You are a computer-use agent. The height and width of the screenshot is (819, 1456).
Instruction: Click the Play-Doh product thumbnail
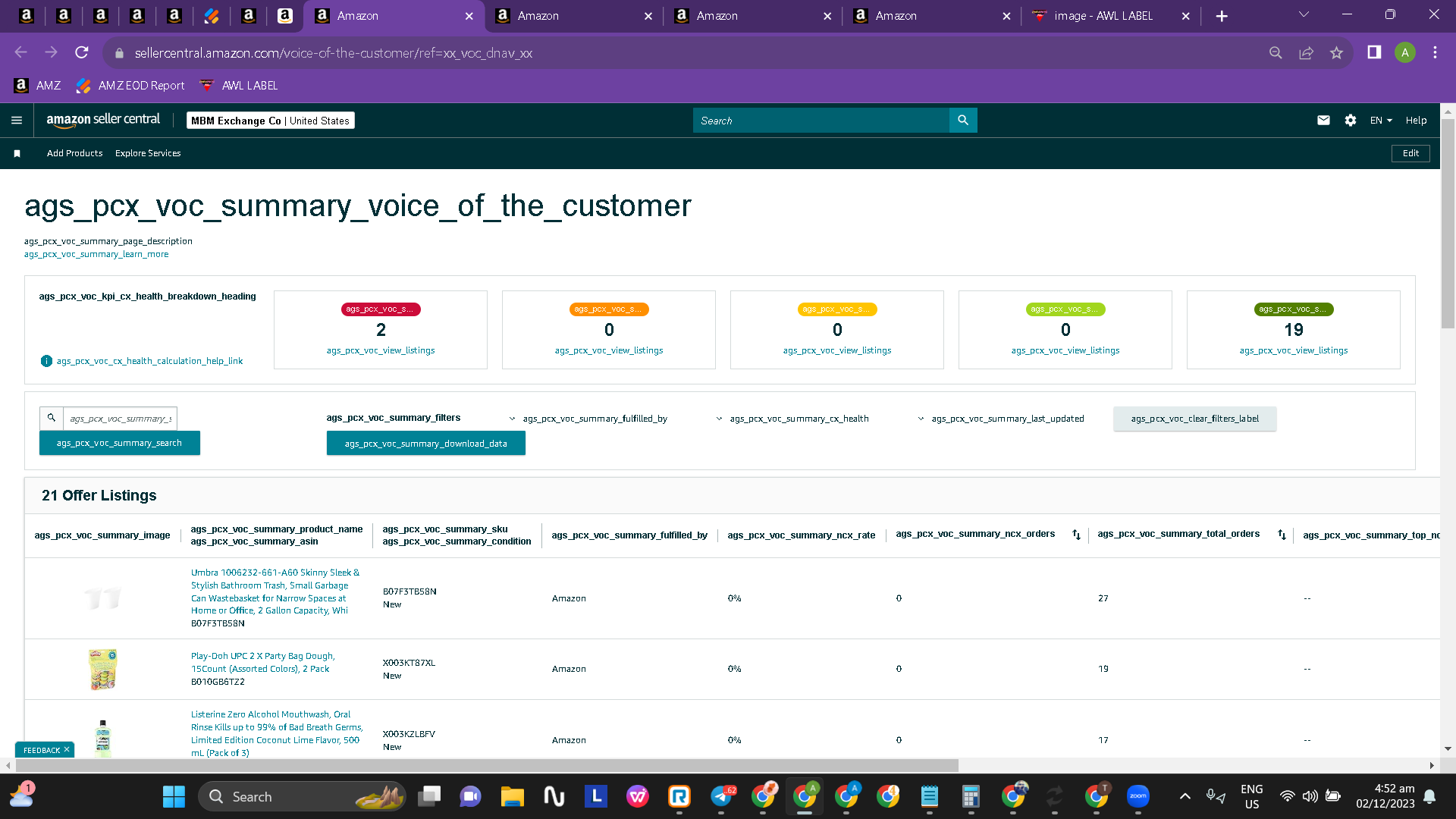pos(103,669)
